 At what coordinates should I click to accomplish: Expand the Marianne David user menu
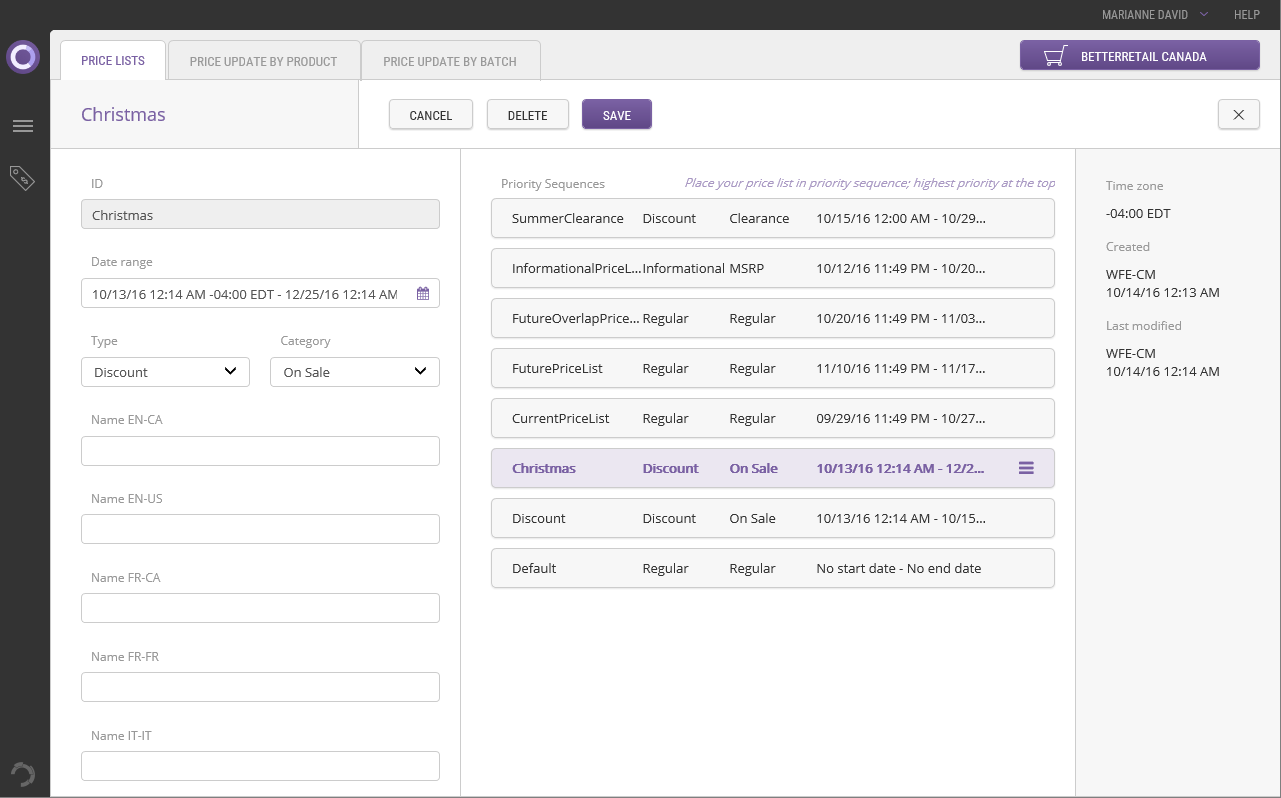[1155, 15]
